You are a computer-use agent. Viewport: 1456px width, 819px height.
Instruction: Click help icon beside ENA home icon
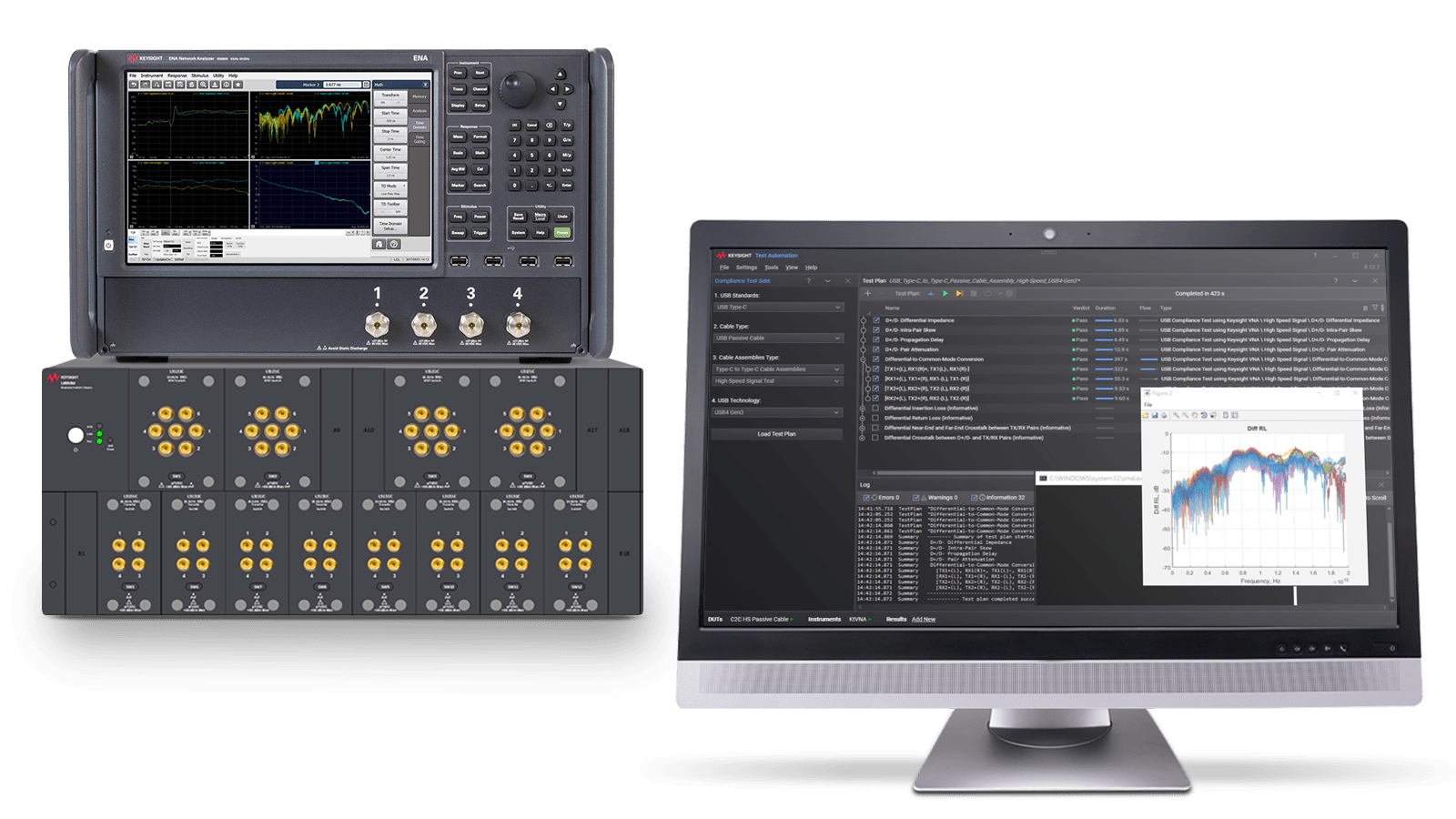point(394,244)
